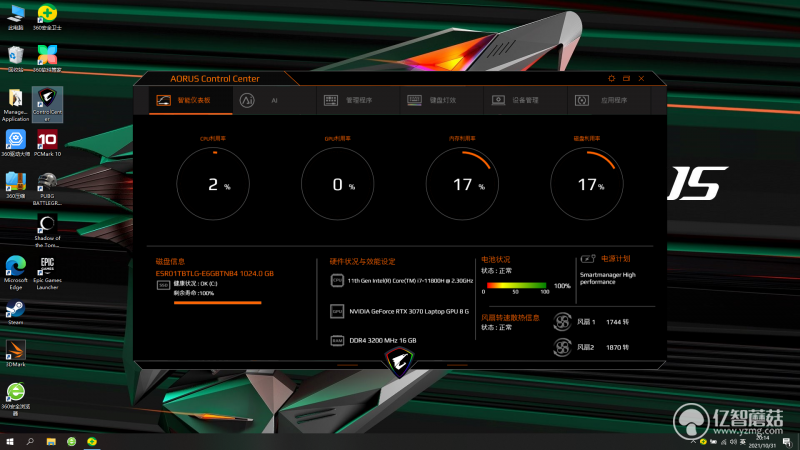
Task: Open the 智能仪表板 dashboard tab
Action: click(190, 100)
